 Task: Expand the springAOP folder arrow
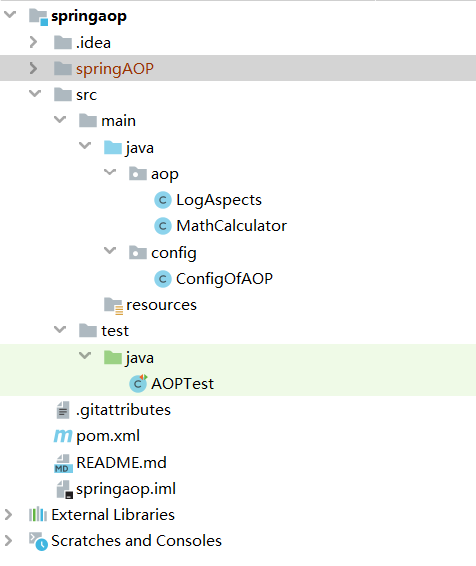pos(33,68)
